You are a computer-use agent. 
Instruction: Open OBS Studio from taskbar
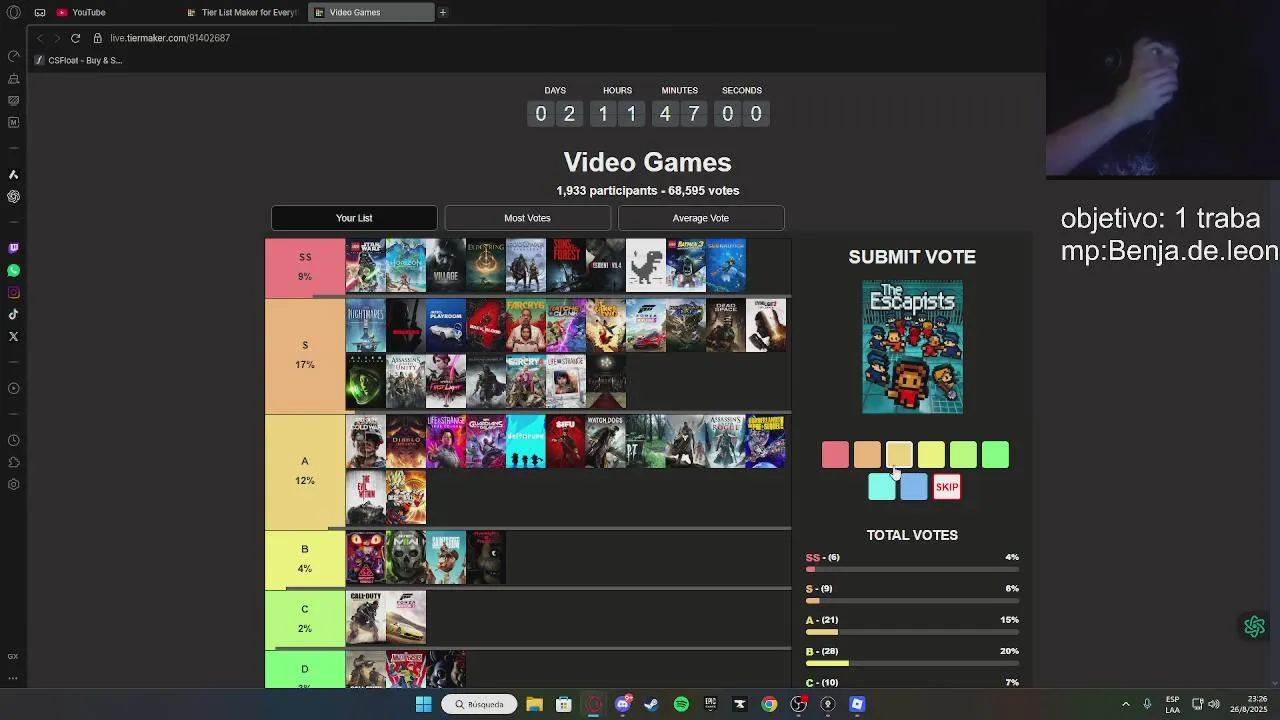tap(798, 704)
